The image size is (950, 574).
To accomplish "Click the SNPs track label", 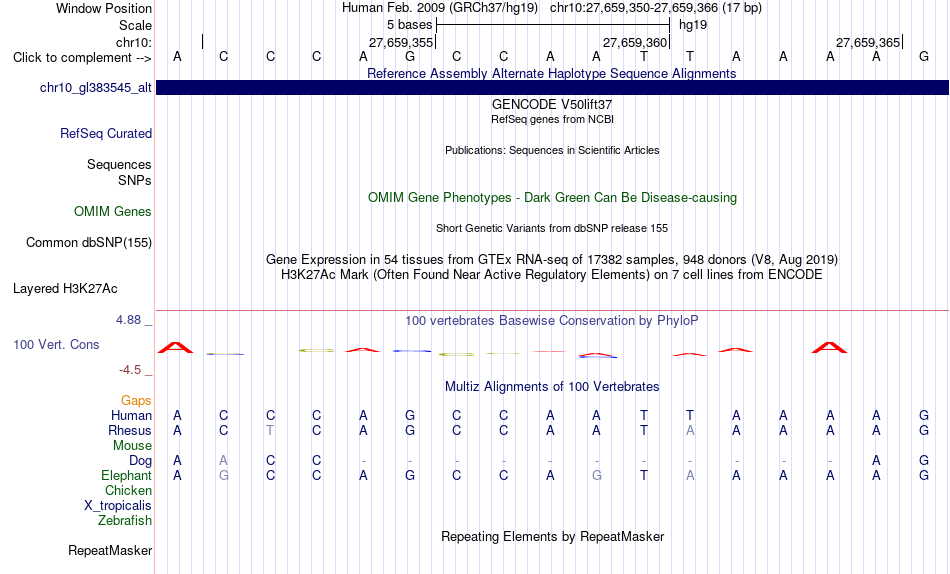I will [135, 180].
